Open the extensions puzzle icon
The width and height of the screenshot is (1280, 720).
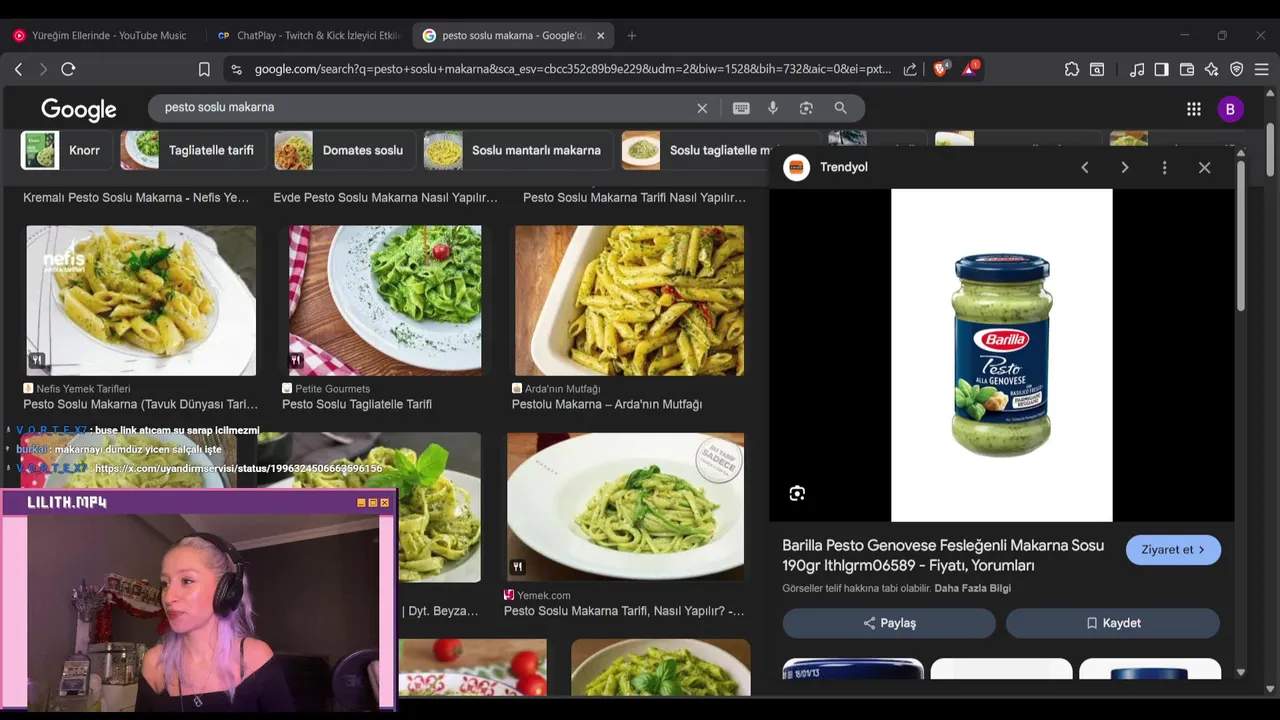(1072, 69)
